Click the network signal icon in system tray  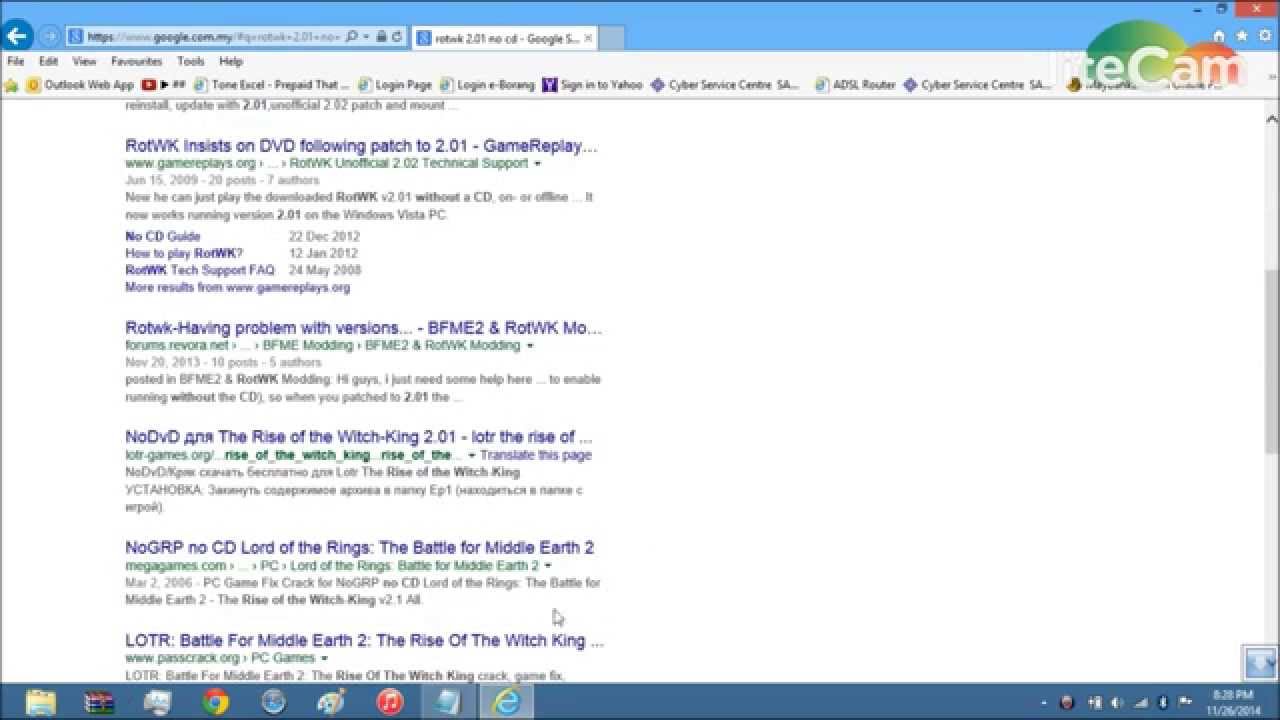[1139, 702]
